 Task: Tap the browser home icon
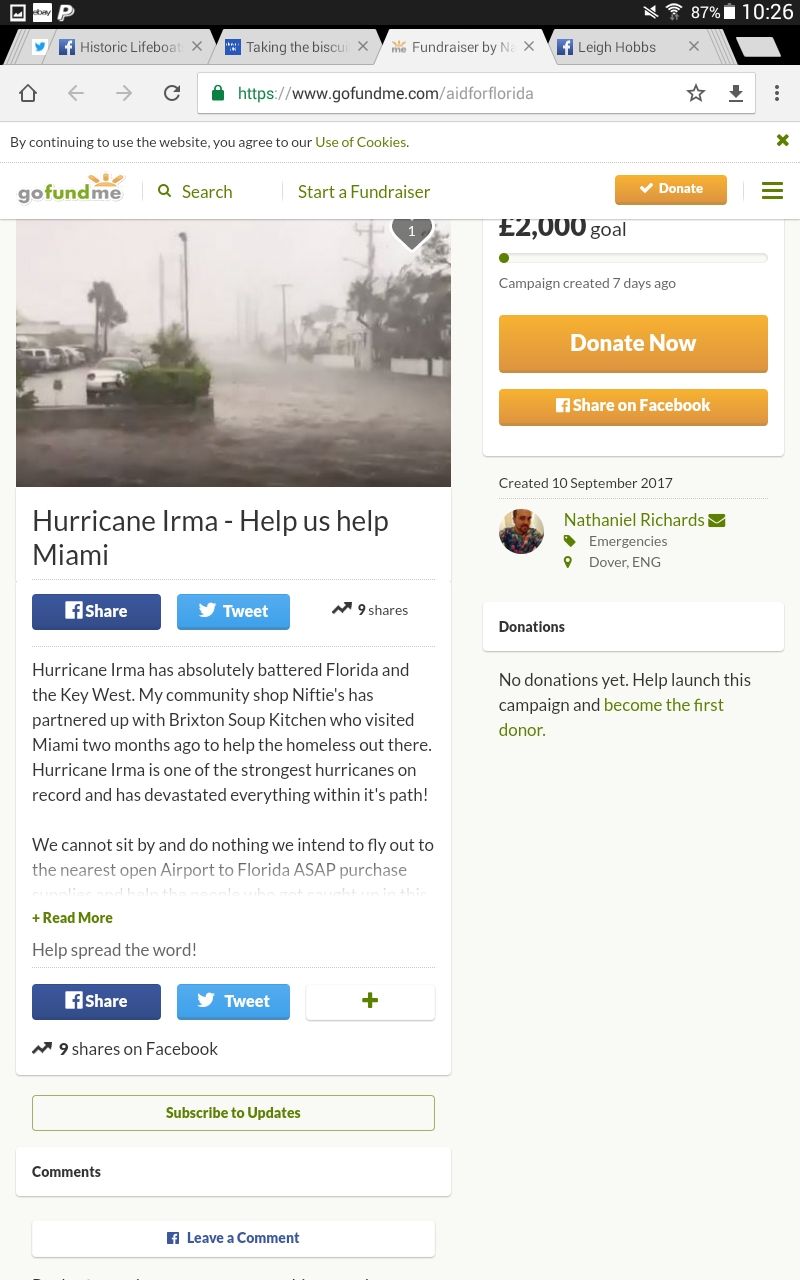click(28, 93)
